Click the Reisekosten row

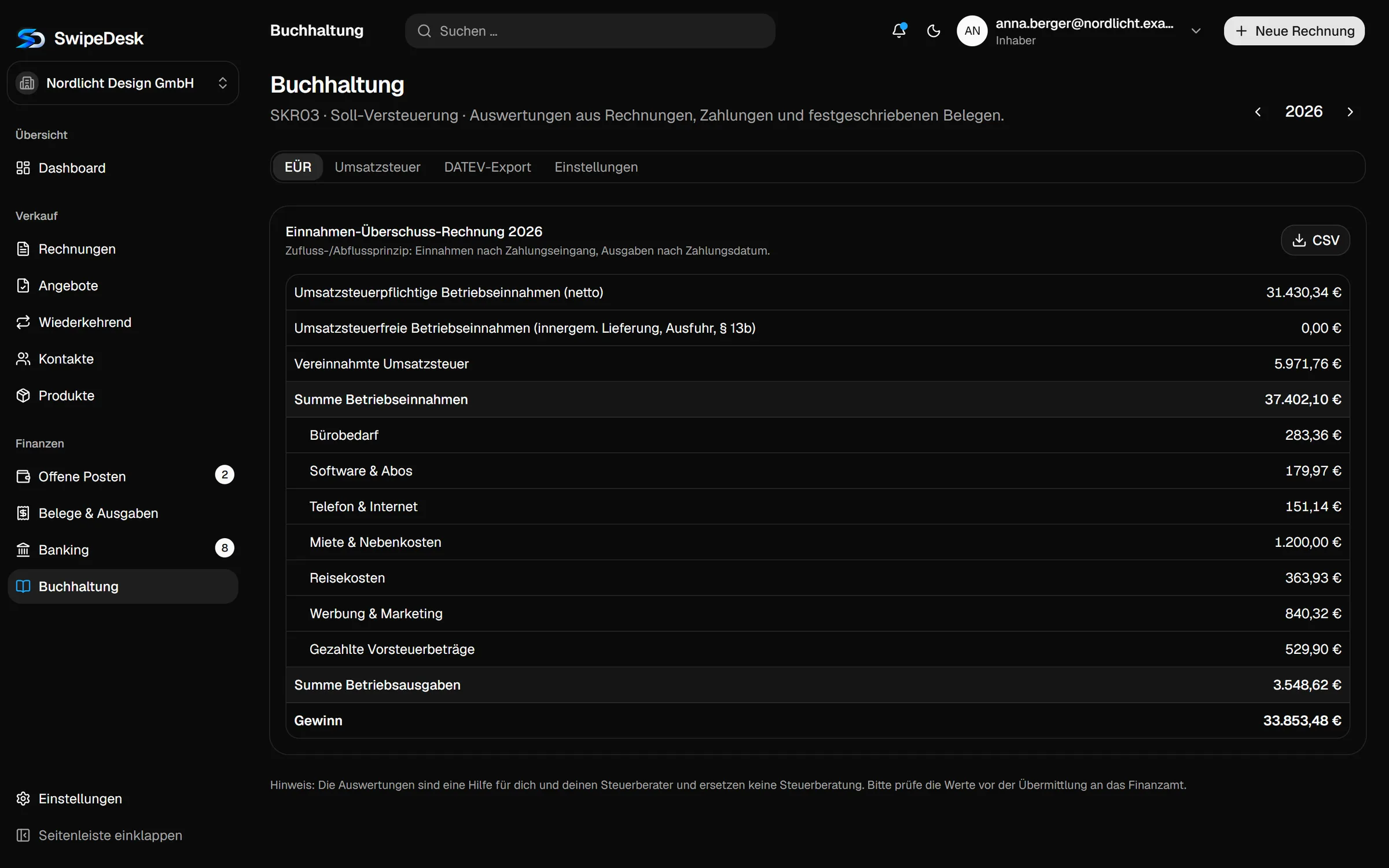click(x=818, y=578)
